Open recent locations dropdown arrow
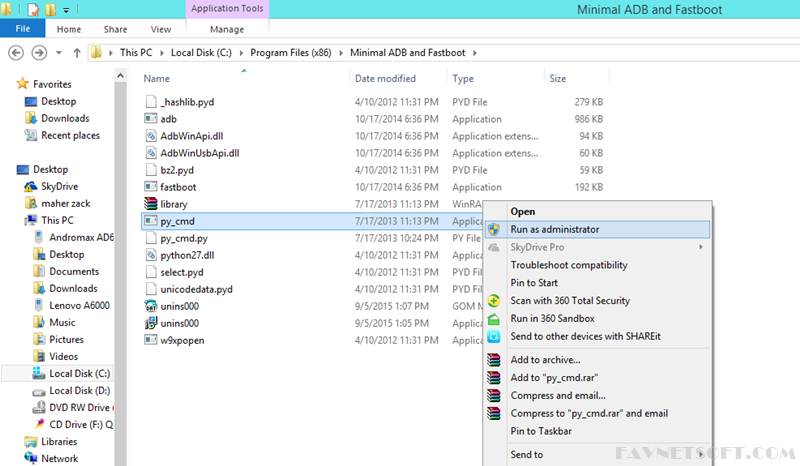Viewport: 800px width, 466px height. coord(59,53)
